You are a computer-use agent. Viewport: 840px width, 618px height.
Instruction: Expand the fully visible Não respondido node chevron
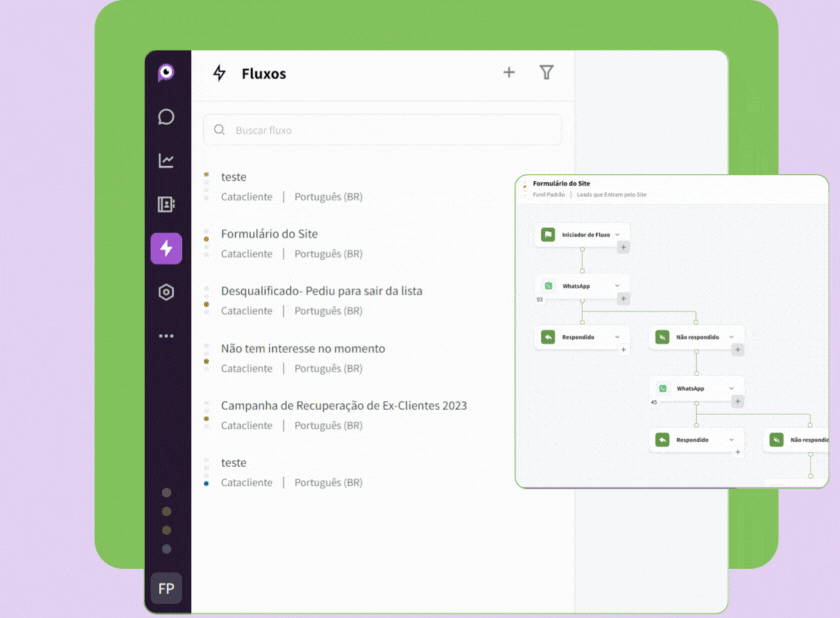pos(731,337)
